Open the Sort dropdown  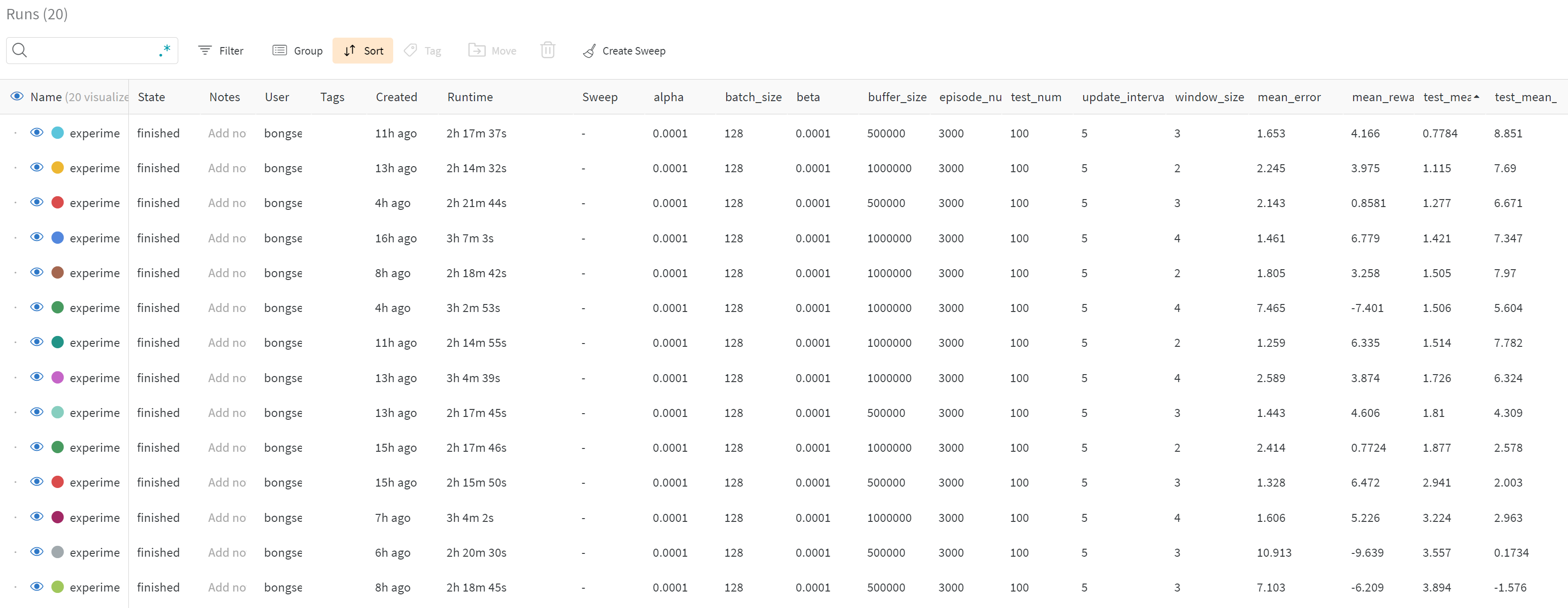363,50
